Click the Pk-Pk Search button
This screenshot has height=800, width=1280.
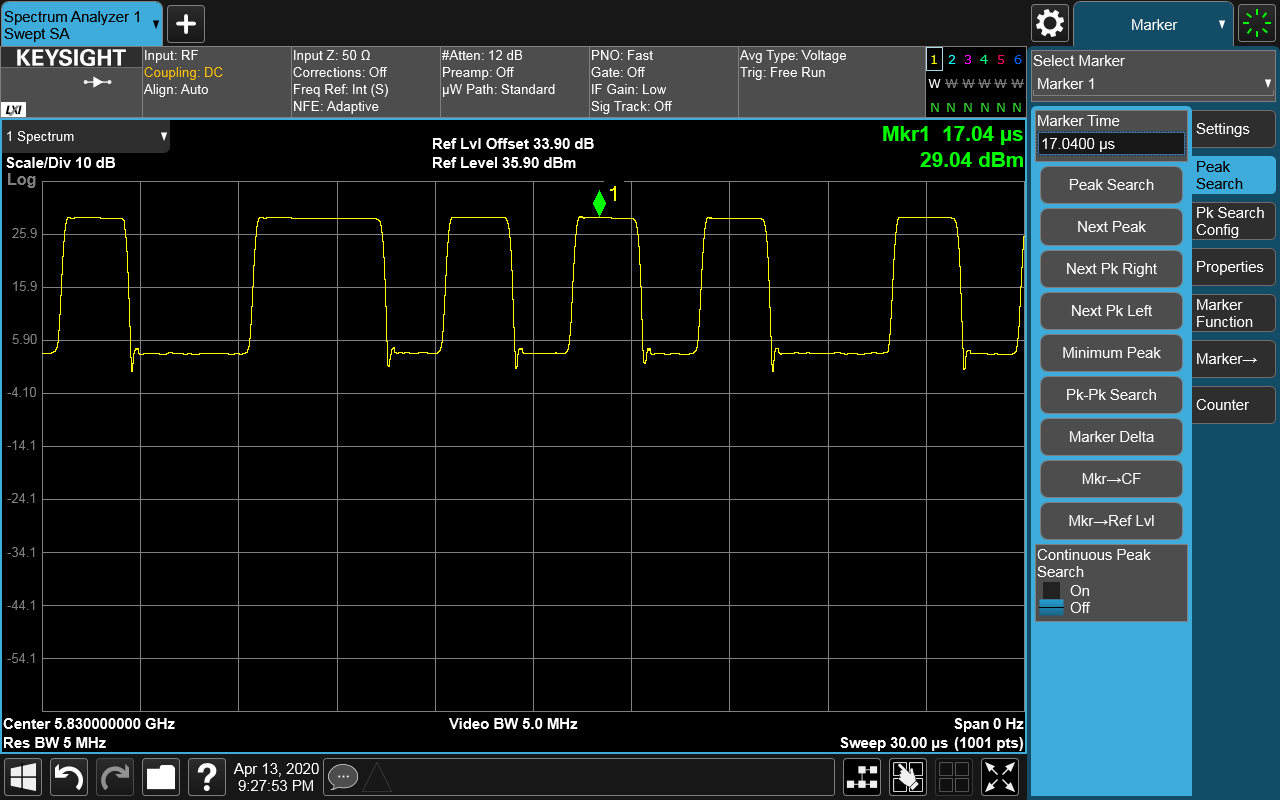pos(1111,395)
